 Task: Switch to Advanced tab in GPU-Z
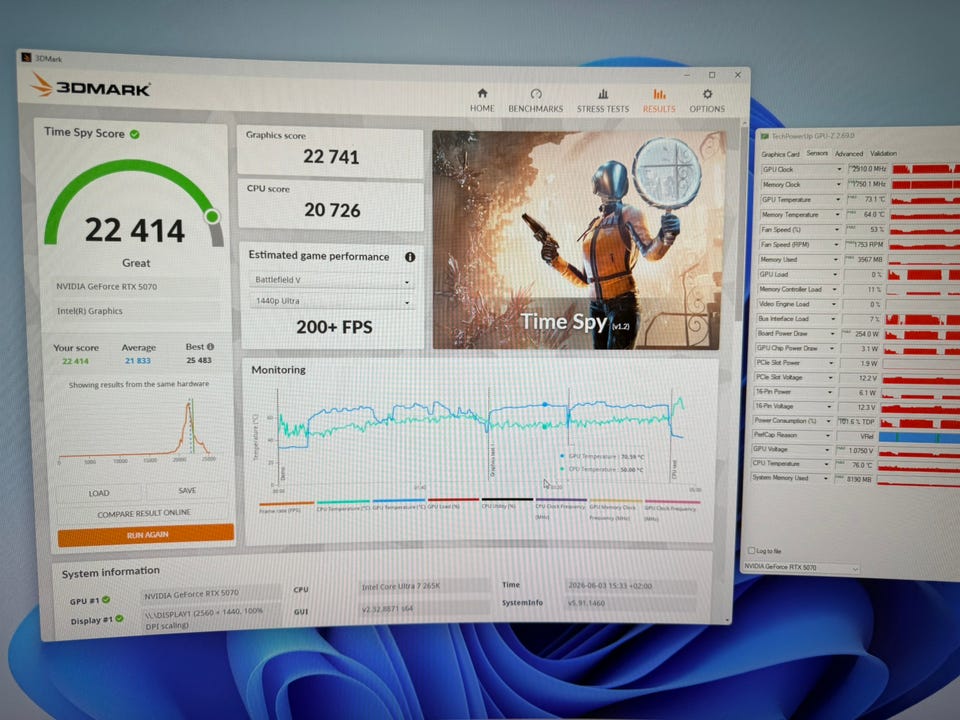[849, 154]
